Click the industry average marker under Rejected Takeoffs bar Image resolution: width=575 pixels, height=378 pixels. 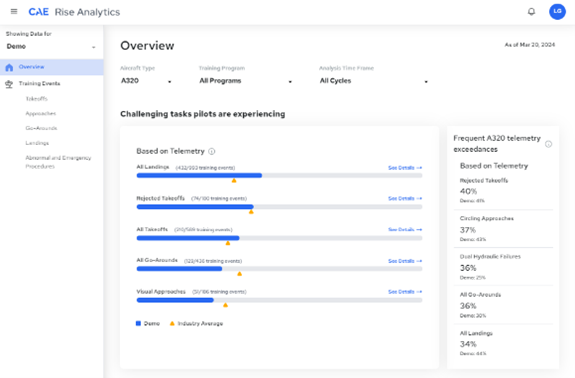[x=251, y=212]
